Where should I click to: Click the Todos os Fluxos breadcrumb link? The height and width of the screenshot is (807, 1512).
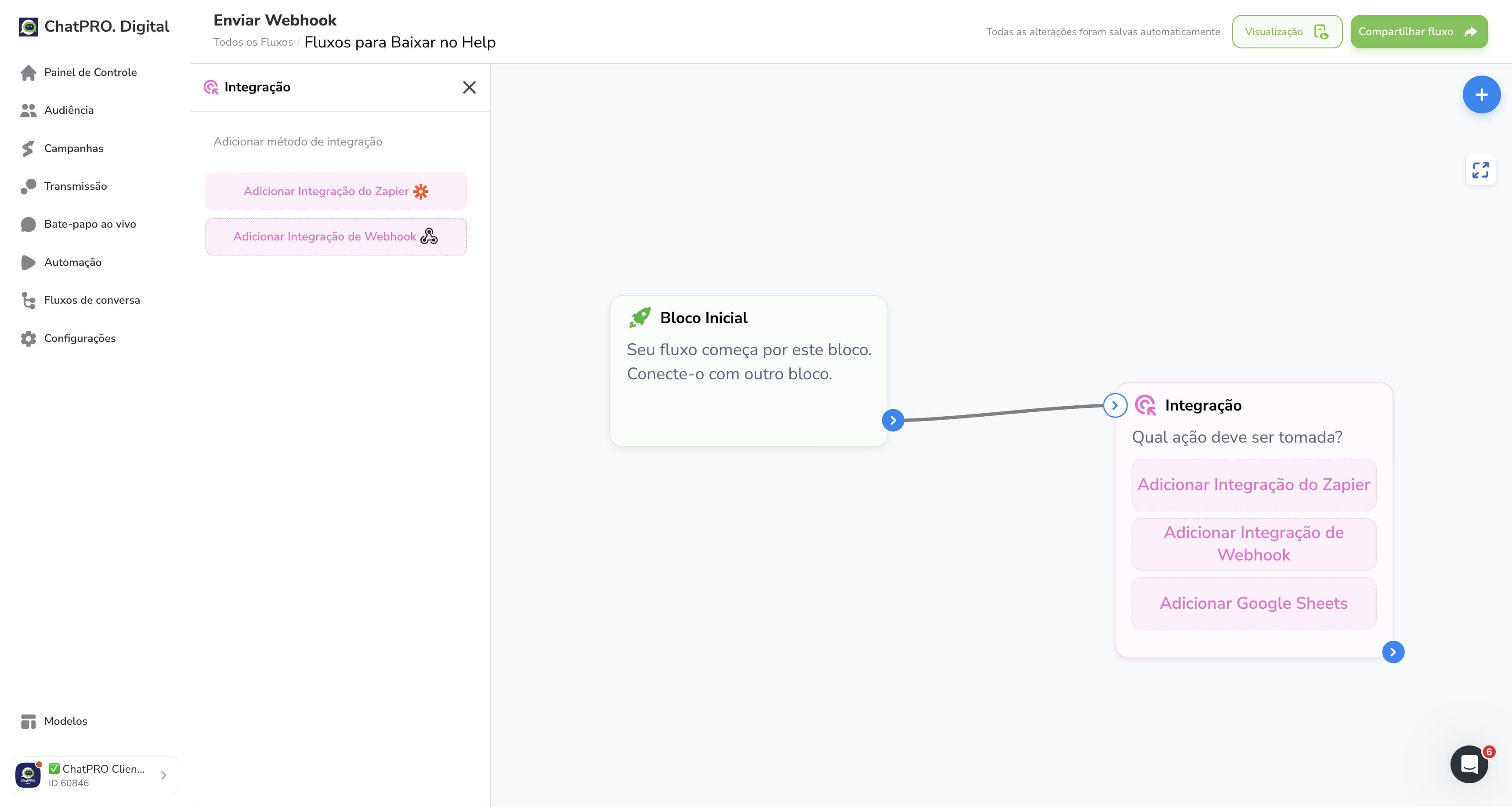(253, 42)
